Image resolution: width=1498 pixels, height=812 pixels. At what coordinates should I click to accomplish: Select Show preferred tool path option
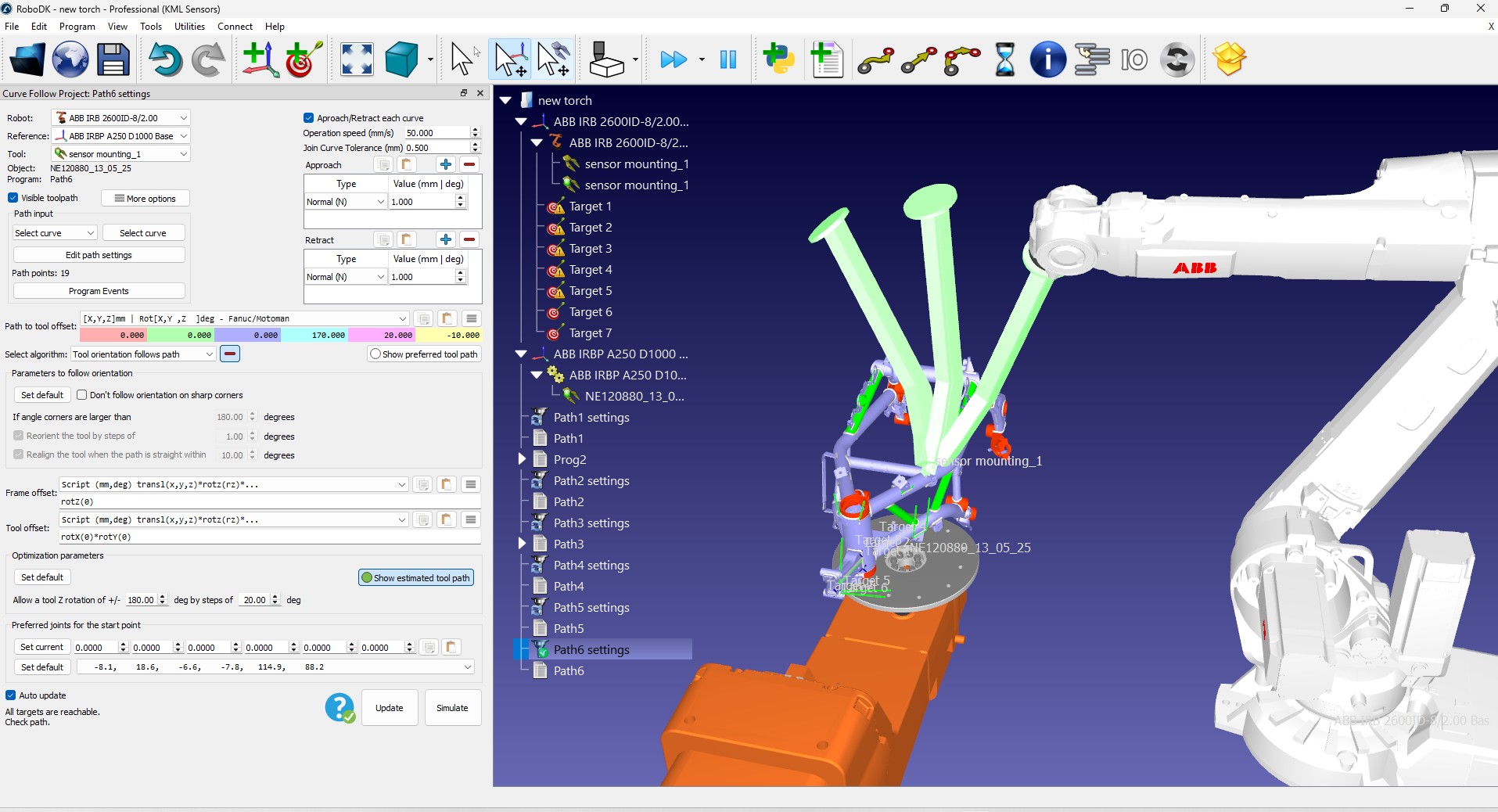[x=375, y=354]
